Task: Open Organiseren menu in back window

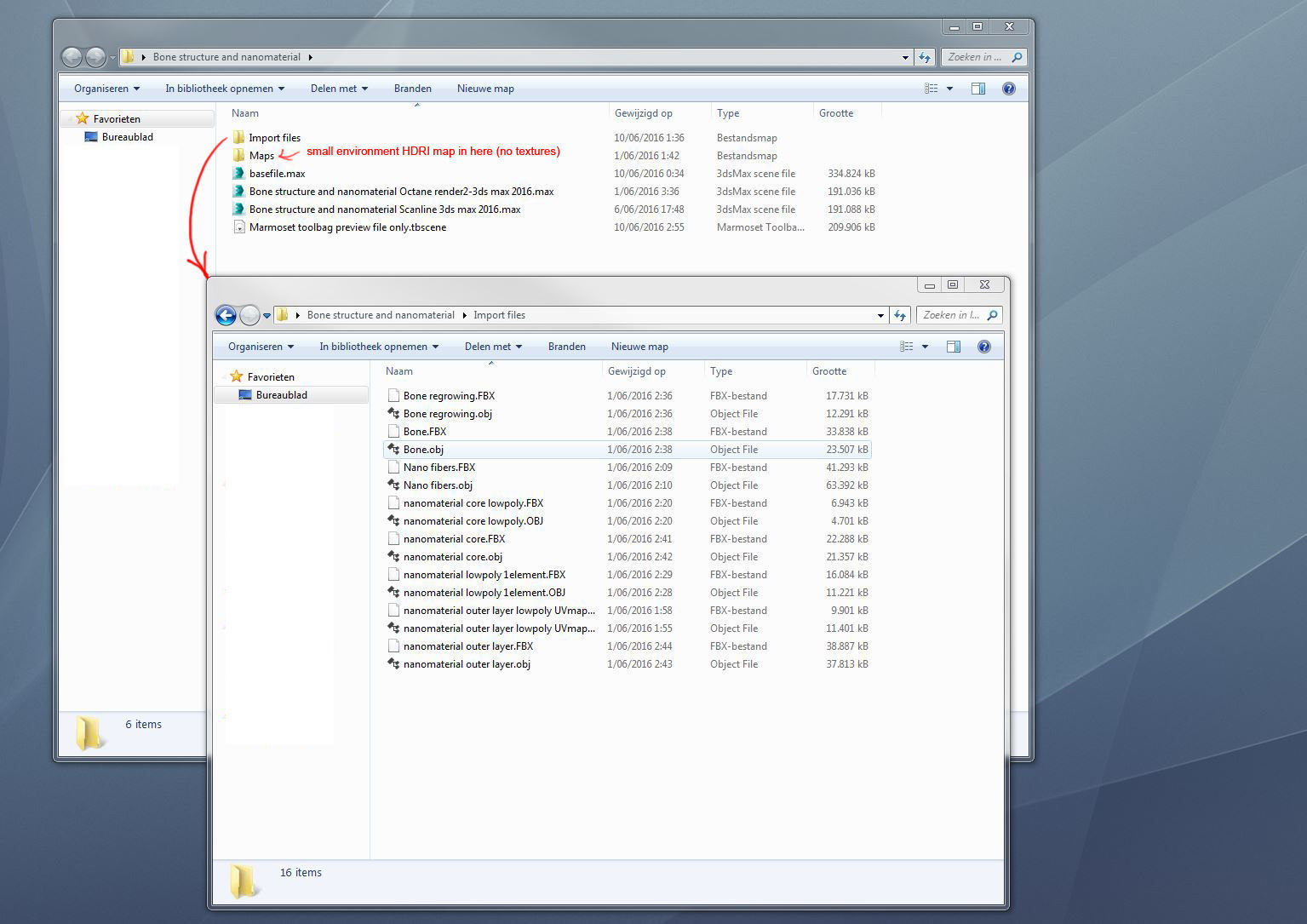Action: [x=106, y=89]
